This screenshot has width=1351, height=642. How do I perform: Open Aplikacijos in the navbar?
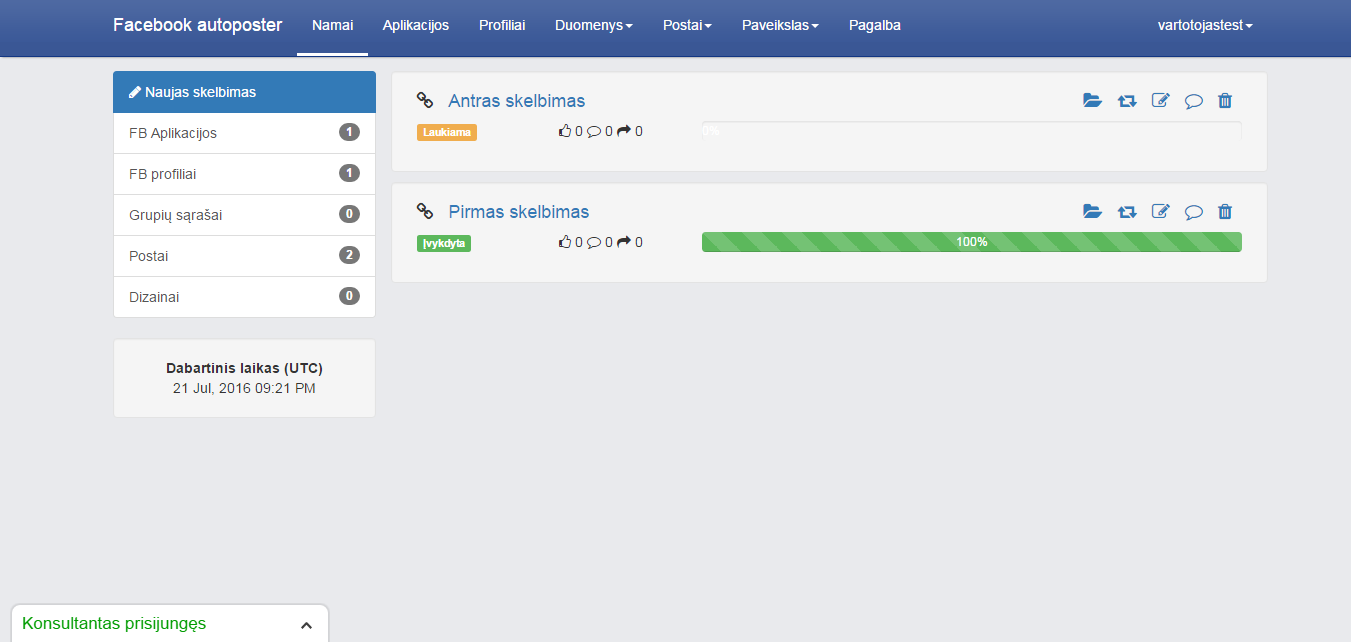416,26
